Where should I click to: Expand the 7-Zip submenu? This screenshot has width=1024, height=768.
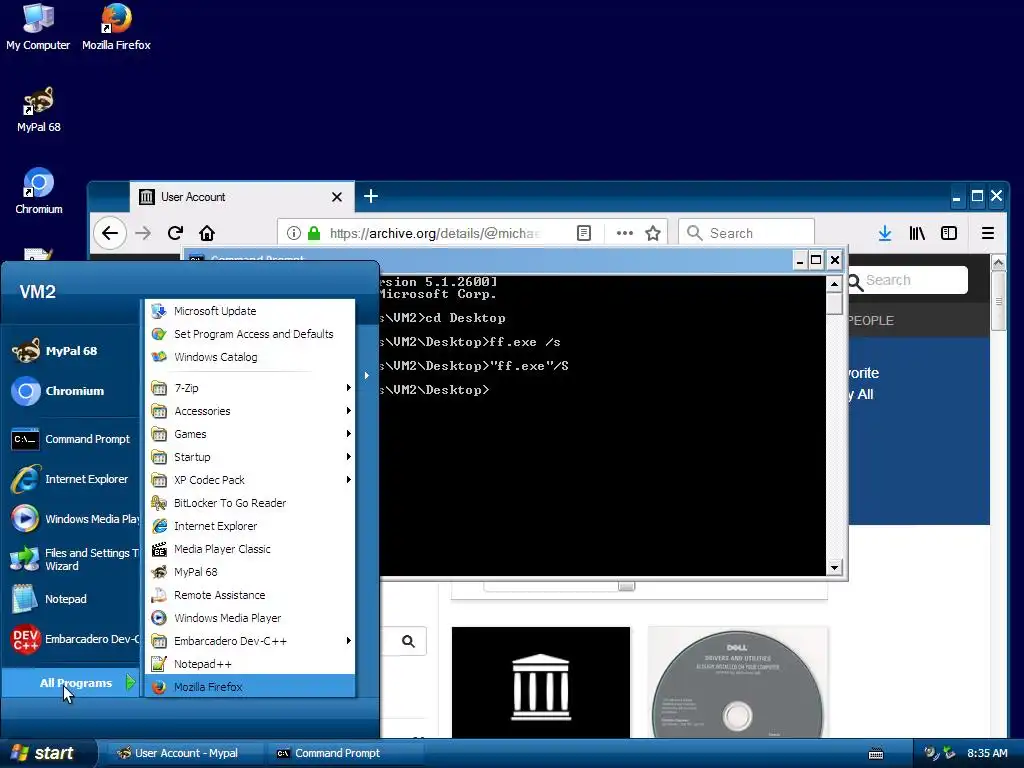click(x=250, y=388)
